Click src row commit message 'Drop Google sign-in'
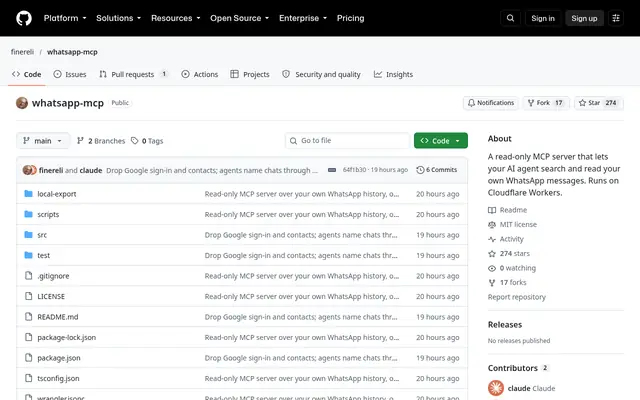640x400 pixels. click(301, 235)
